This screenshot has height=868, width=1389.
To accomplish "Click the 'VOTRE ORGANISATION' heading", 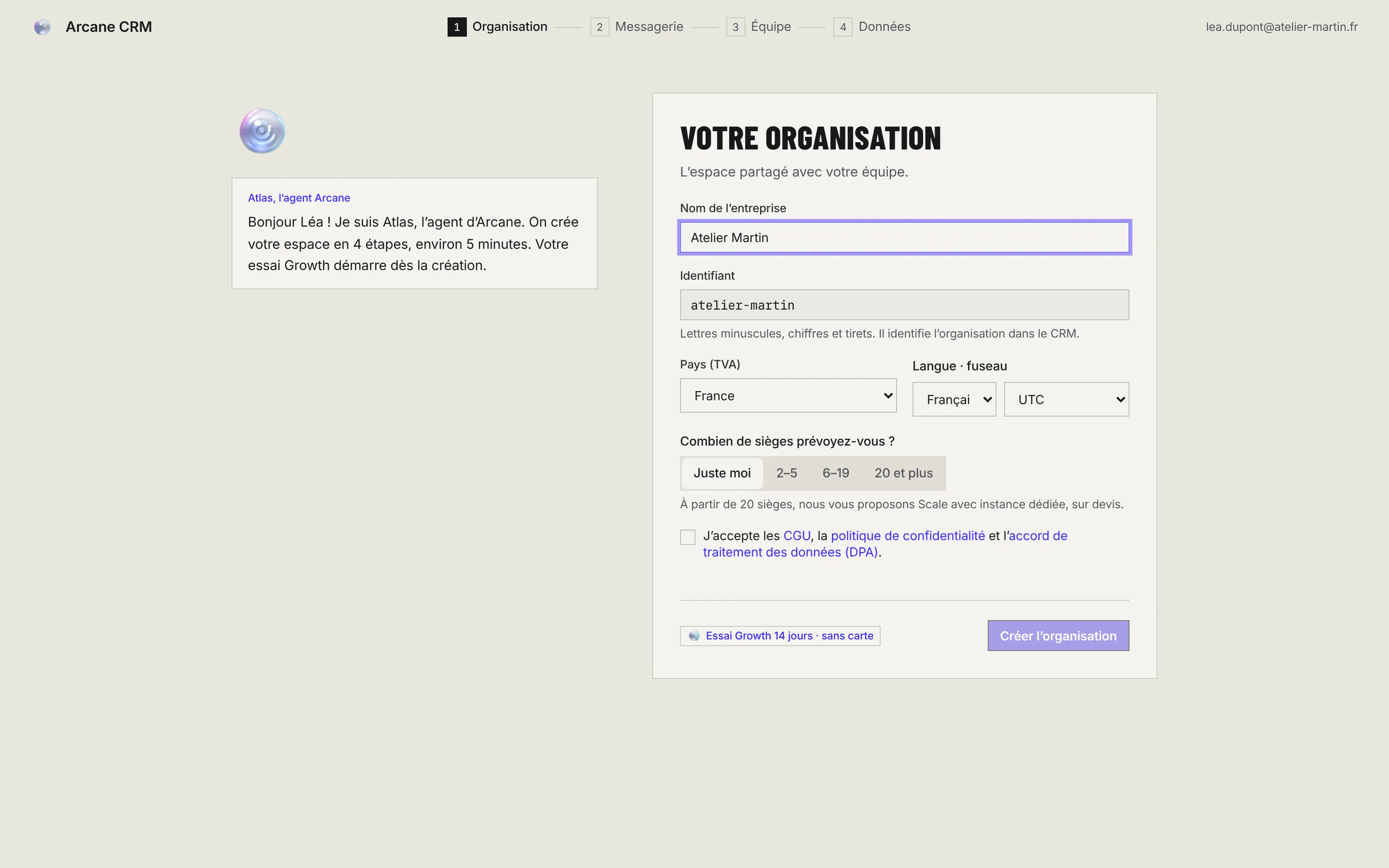I will [810, 138].
